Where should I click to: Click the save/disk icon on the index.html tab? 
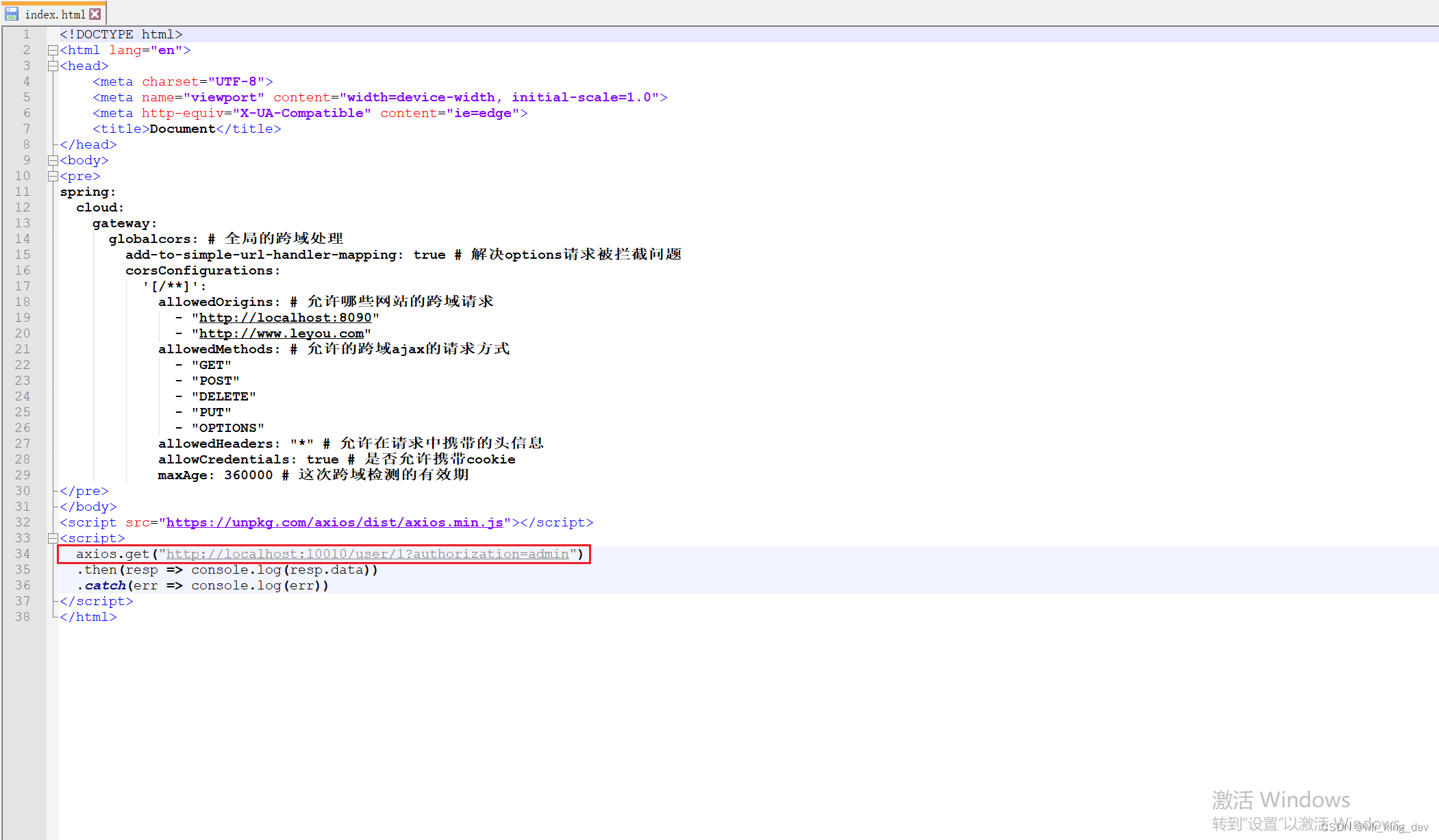click(x=11, y=13)
